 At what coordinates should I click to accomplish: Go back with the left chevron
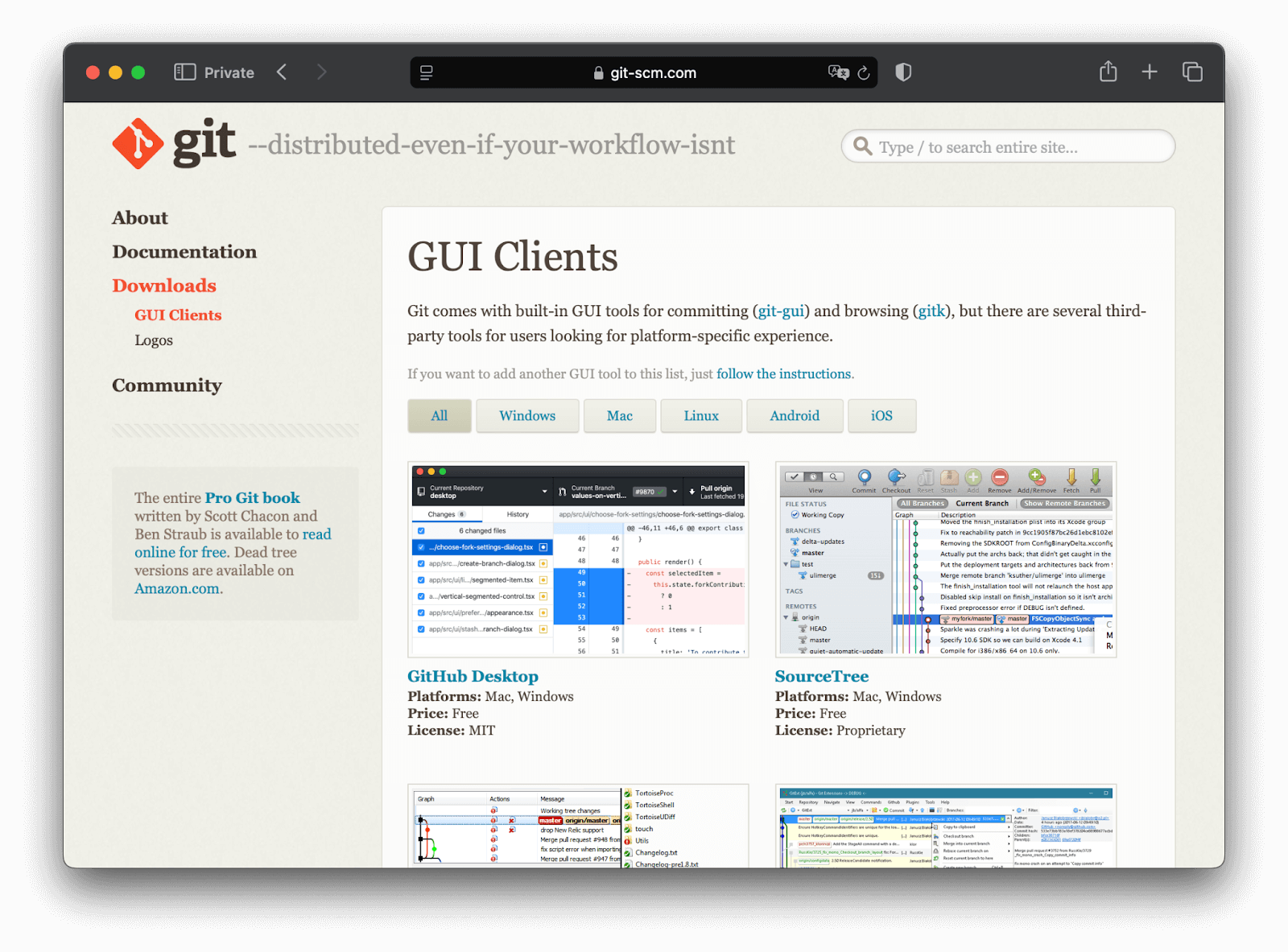pos(282,72)
